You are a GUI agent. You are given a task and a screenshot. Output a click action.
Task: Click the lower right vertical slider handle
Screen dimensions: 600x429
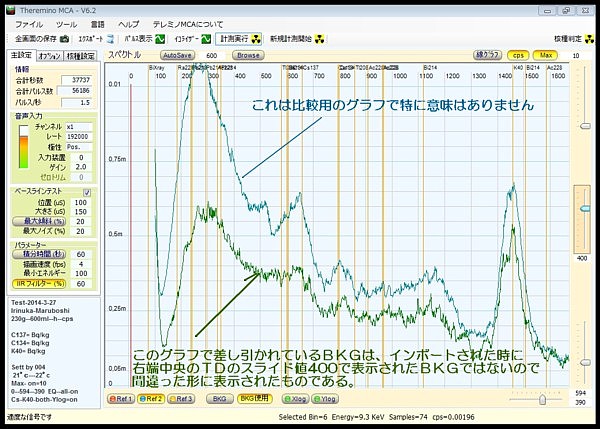coord(585,362)
